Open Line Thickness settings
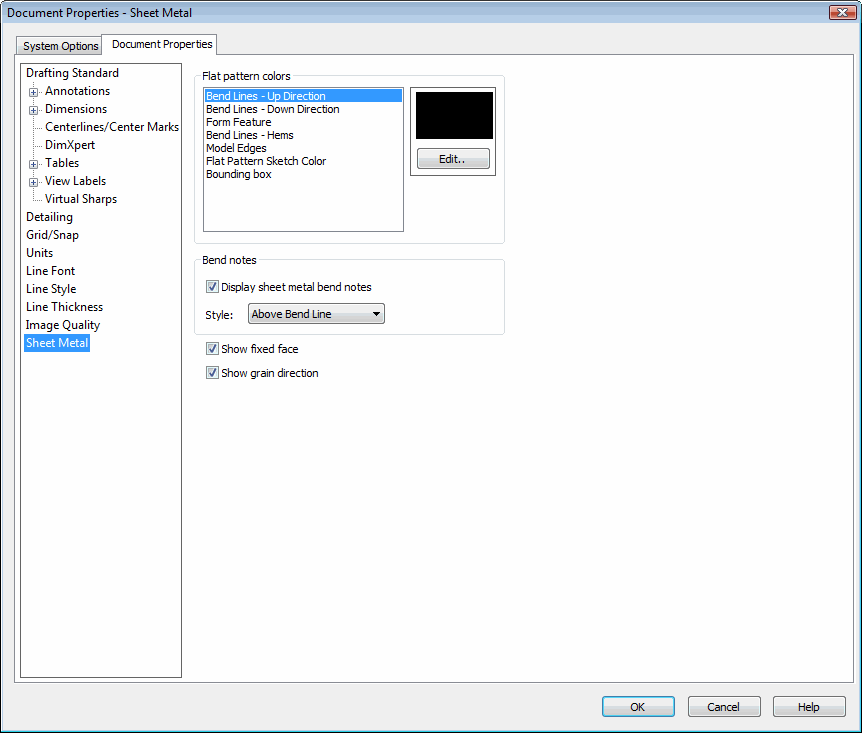 64,307
